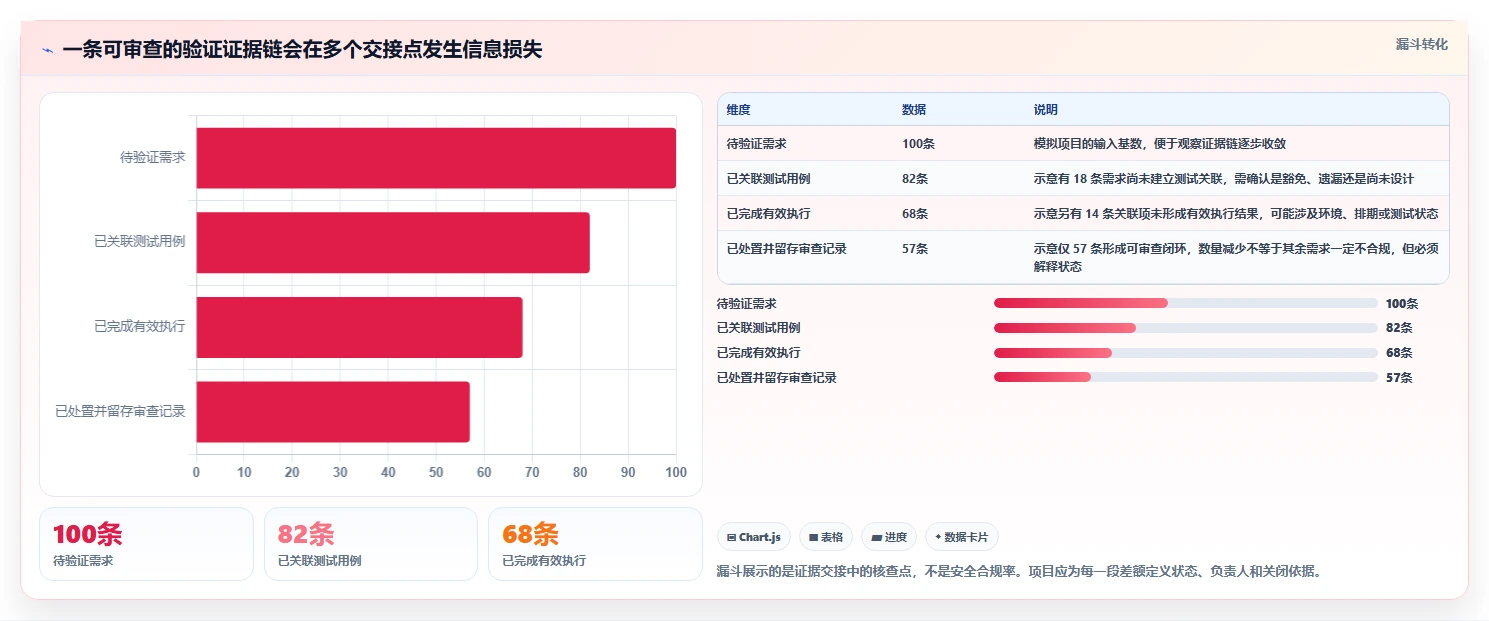Click description starting 示意另有 14 条关联项
The width and height of the screenshot is (1489, 621).
coord(1236,214)
